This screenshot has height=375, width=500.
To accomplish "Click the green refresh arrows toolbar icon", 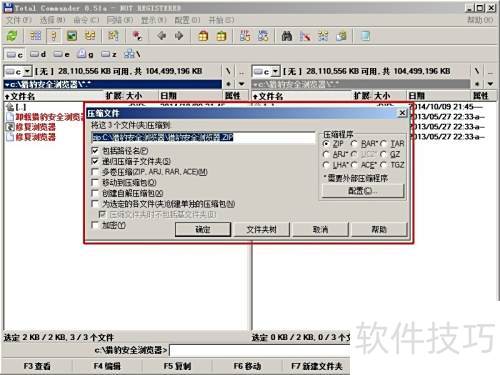I will pos(12,36).
